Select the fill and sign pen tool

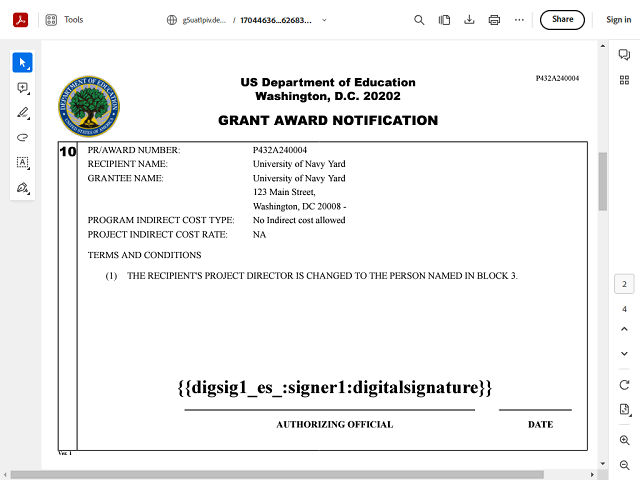(22, 188)
